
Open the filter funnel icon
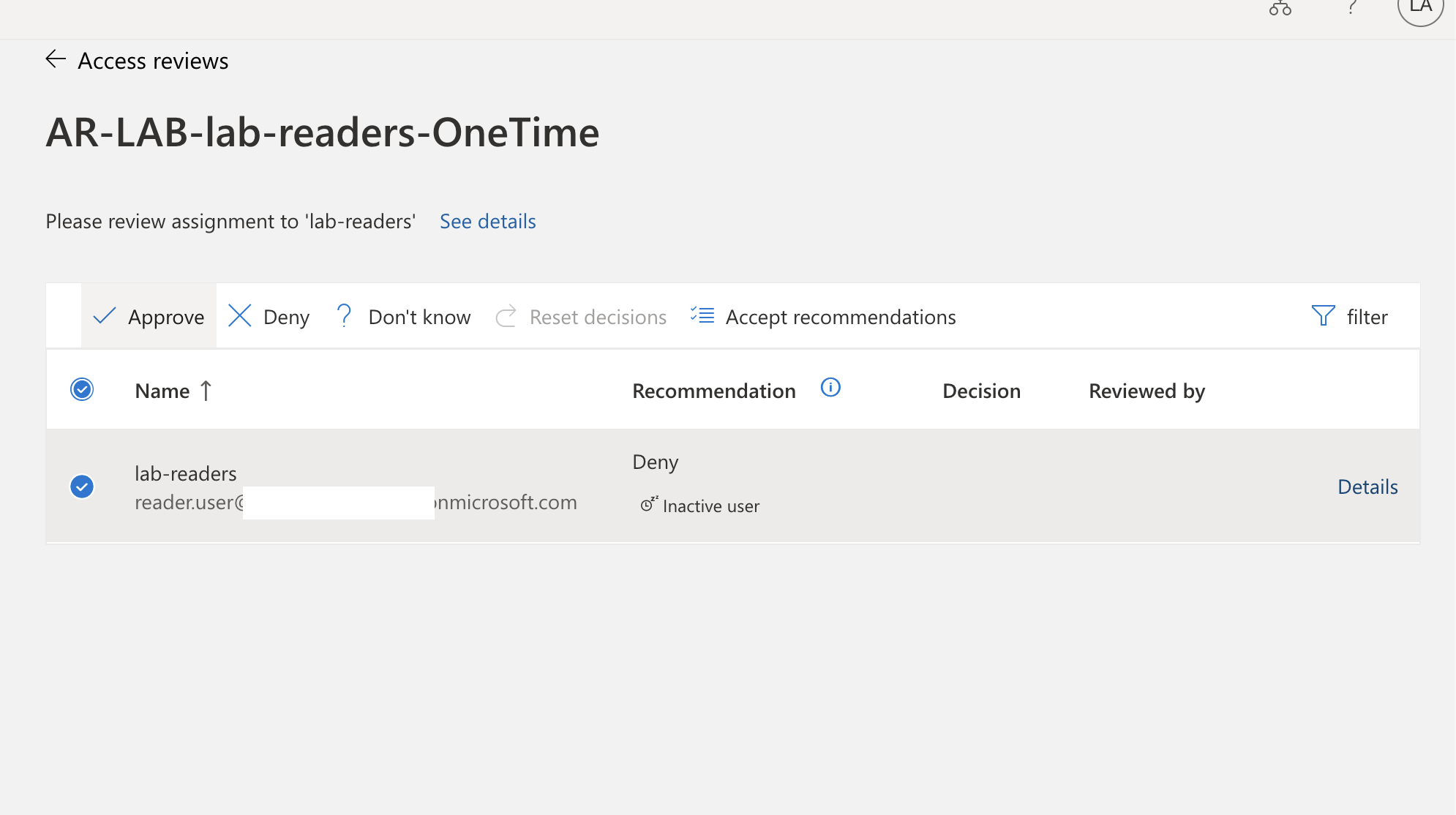[1323, 316]
